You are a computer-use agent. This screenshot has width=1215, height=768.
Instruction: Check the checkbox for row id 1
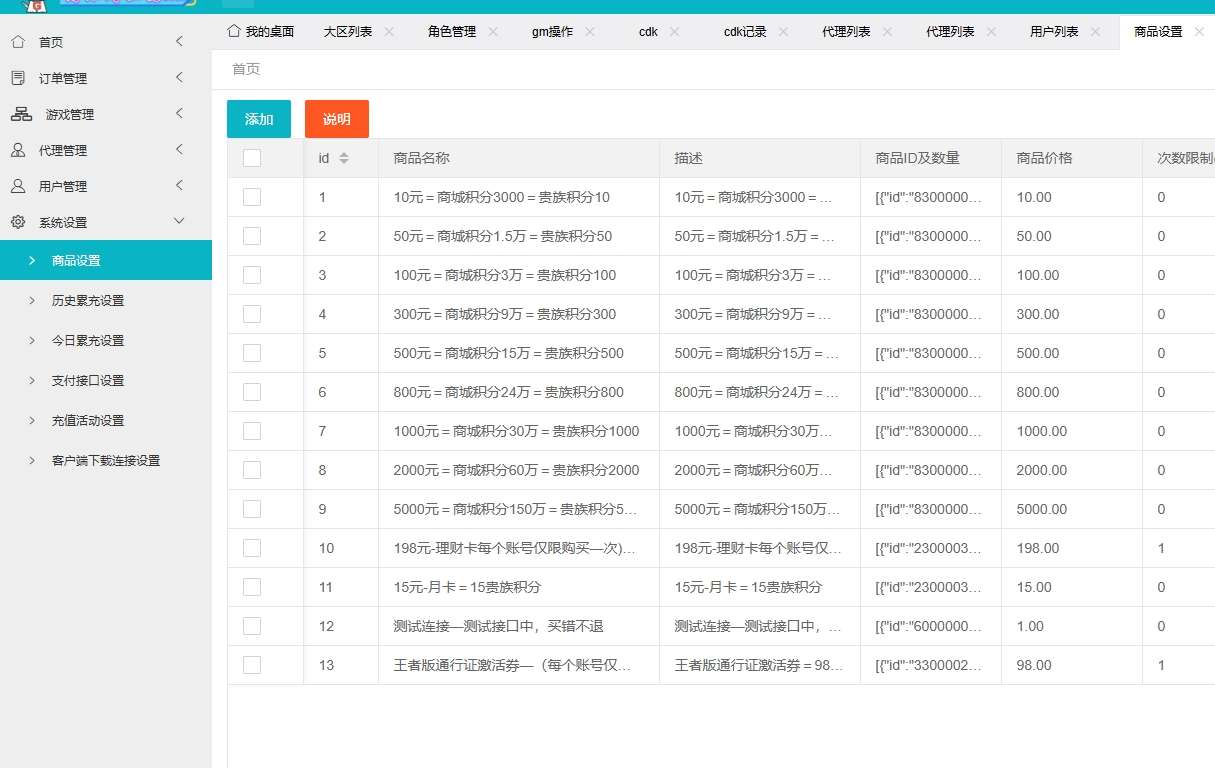[x=251, y=197]
